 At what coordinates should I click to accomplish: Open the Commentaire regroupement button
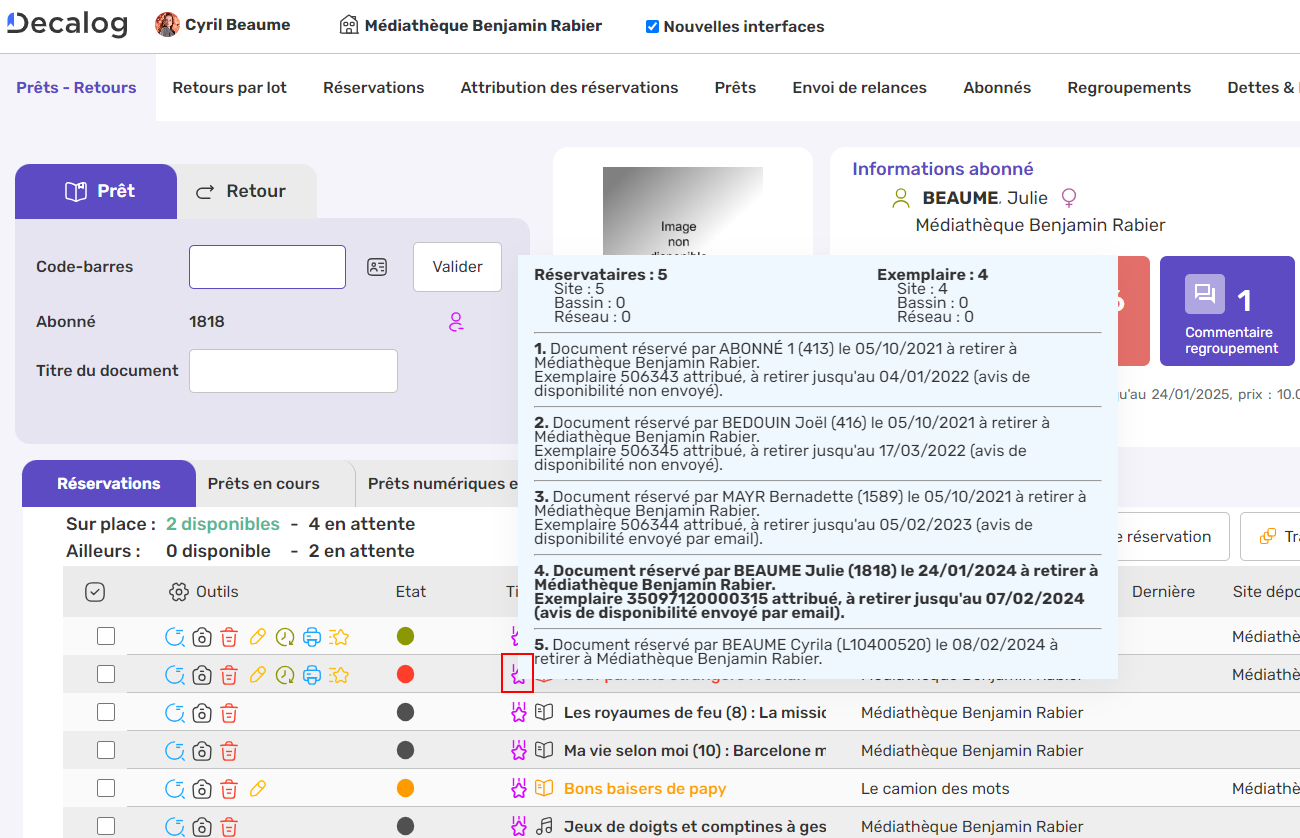[x=1227, y=311]
